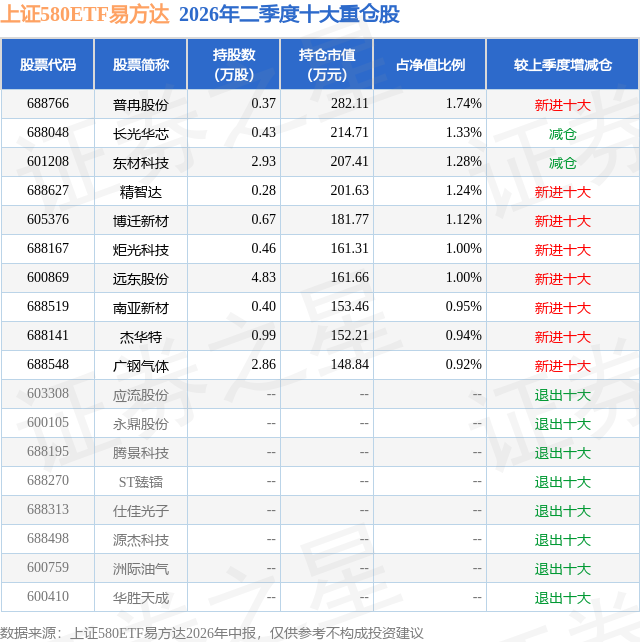Image resolution: width=640 pixels, height=642 pixels.
Task: Click 新进十大 label in 南亚新材 row
Action: click(563, 308)
